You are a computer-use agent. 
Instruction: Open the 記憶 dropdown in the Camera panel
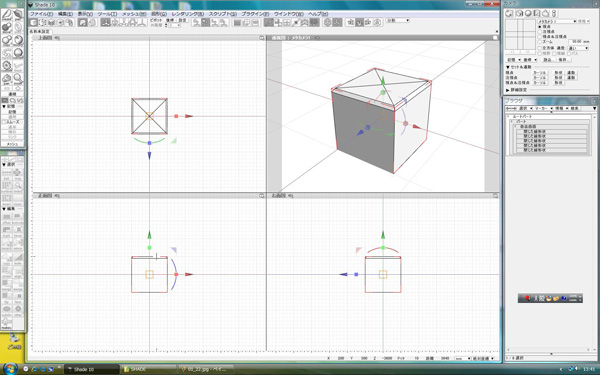514,60
